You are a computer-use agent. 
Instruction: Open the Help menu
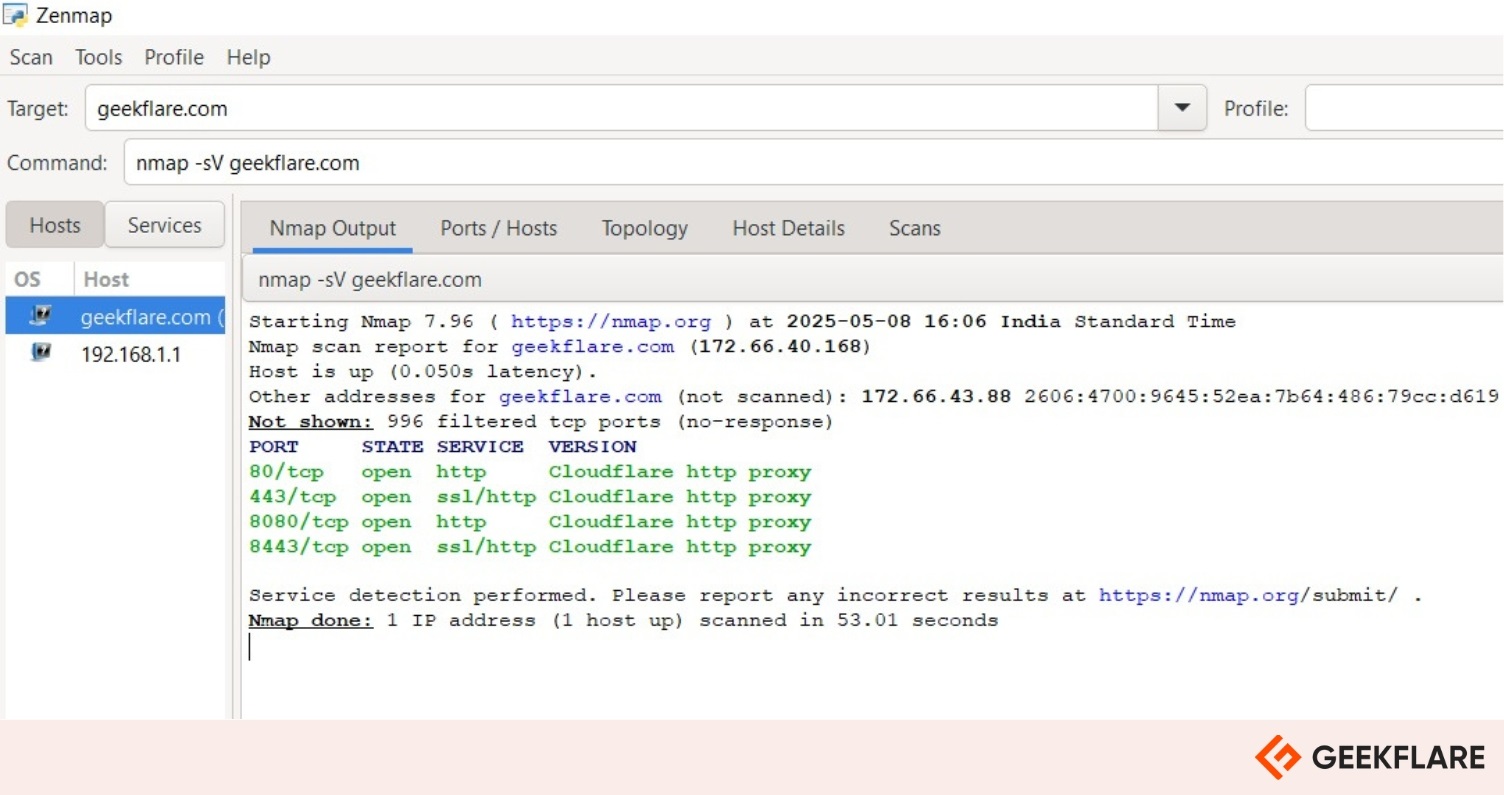tap(248, 57)
